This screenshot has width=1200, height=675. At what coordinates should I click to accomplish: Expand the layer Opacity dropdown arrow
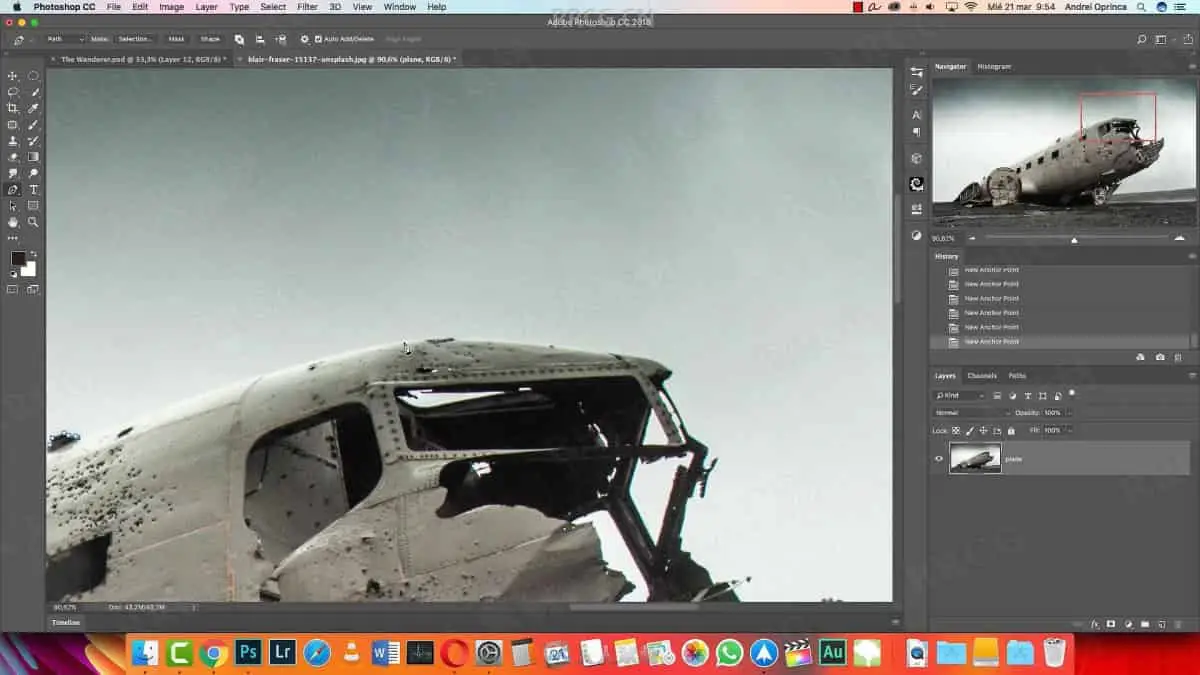pyautogui.click(x=1069, y=413)
